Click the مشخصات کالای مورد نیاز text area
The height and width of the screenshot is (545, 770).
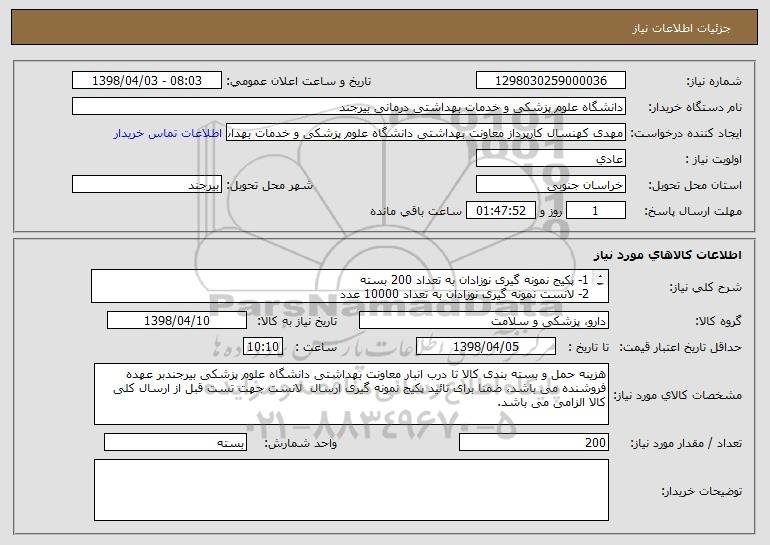pyautogui.click(x=351, y=394)
